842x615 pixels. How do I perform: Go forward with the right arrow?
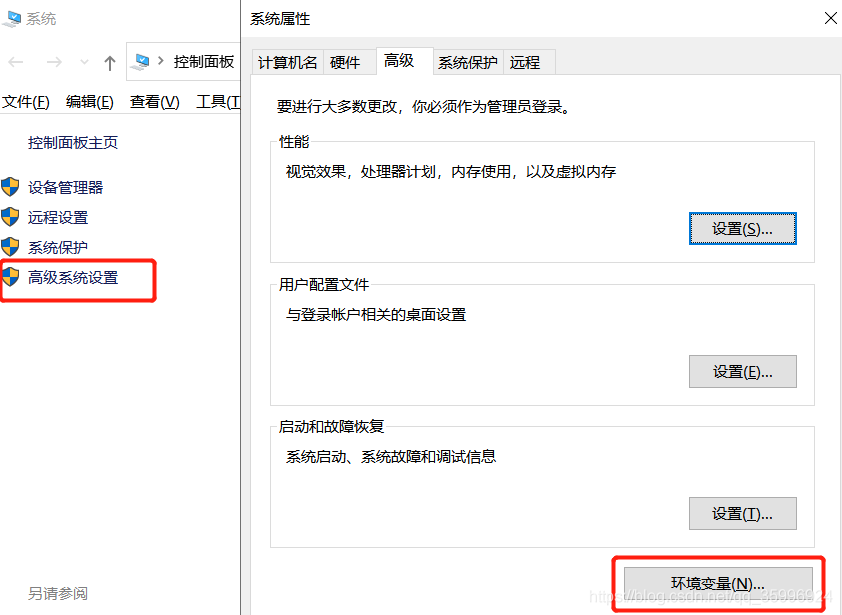[x=54, y=62]
